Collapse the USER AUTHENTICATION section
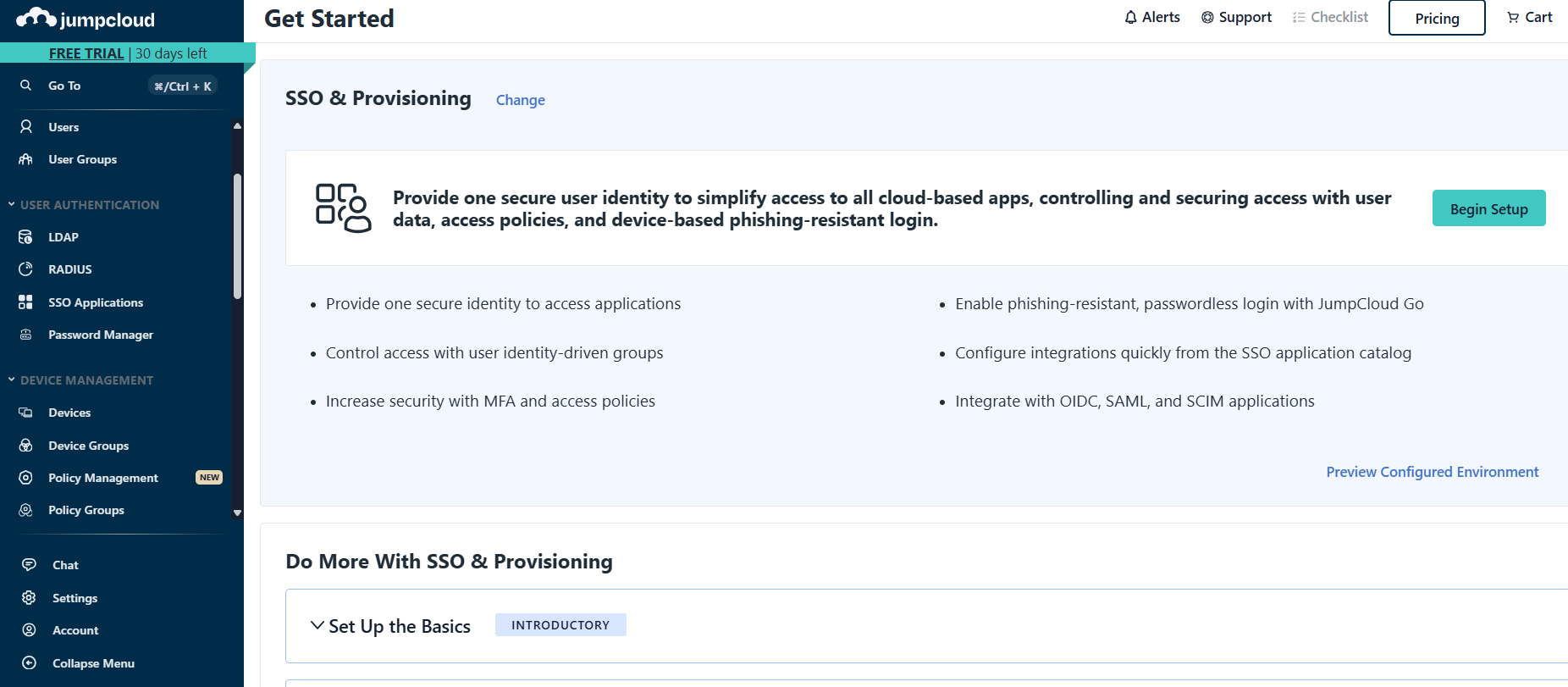Image resolution: width=1568 pixels, height=687 pixels. coord(12,204)
